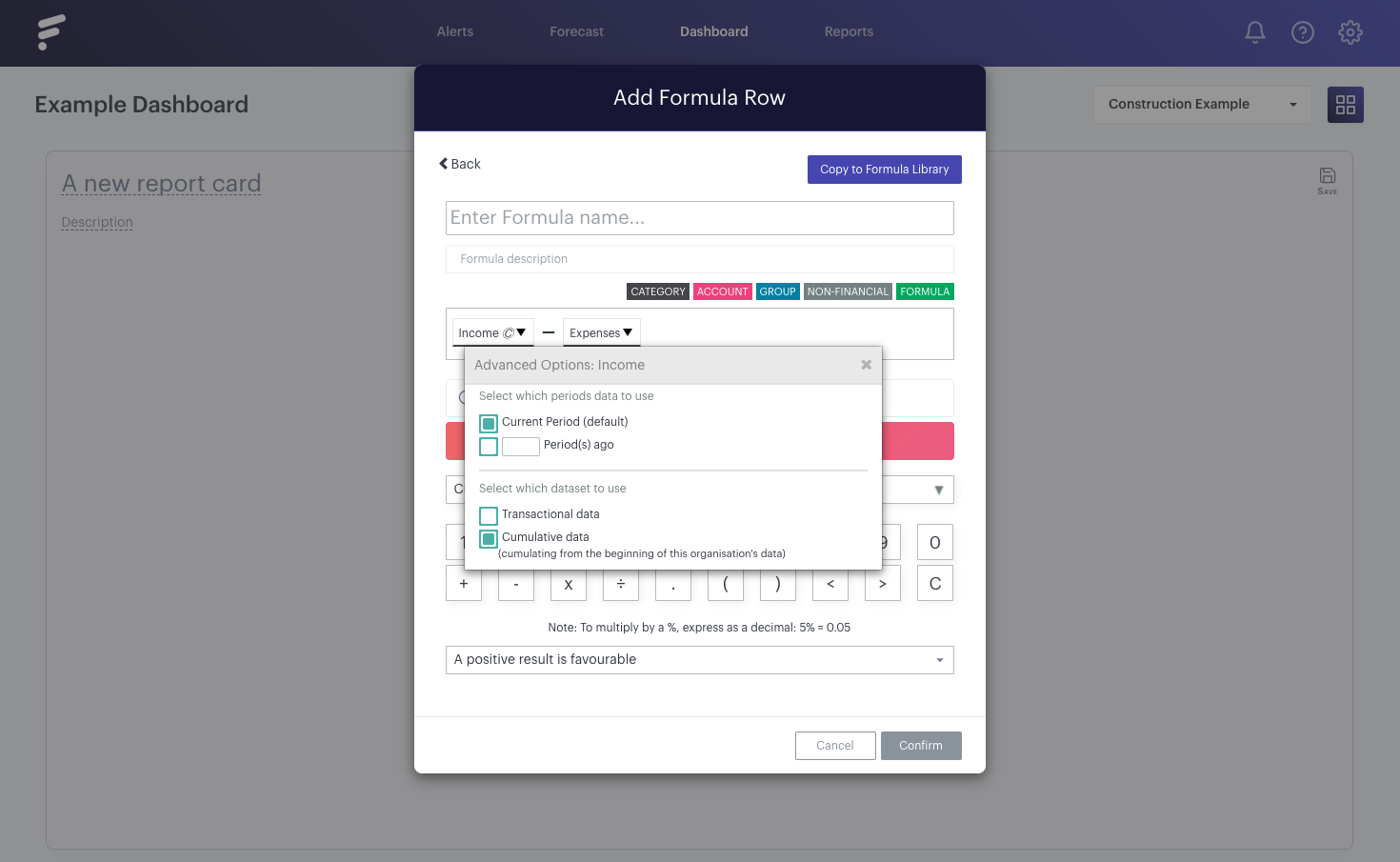Viewport: 1400px width, 862px height.
Task: Open the Reports tab
Action: click(x=849, y=31)
